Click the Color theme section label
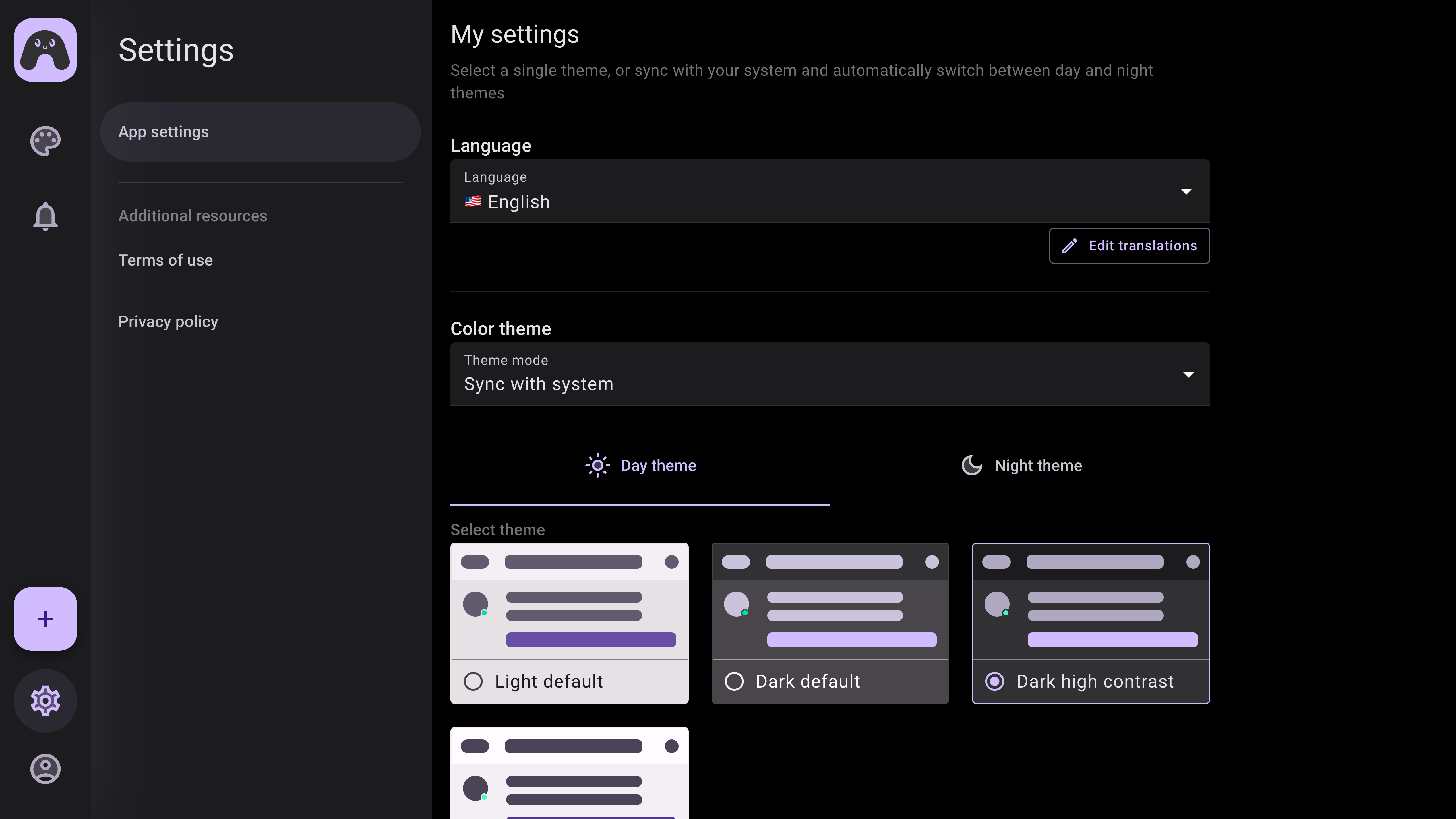1456x819 pixels. (501, 328)
